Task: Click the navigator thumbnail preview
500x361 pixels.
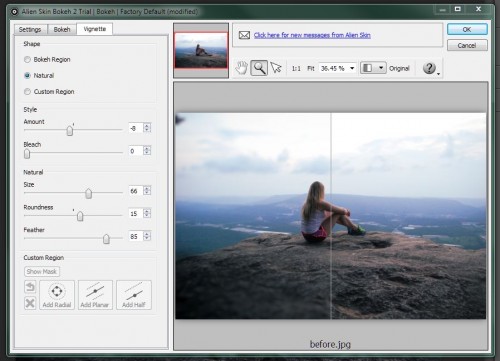Action: tap(201, 51)
